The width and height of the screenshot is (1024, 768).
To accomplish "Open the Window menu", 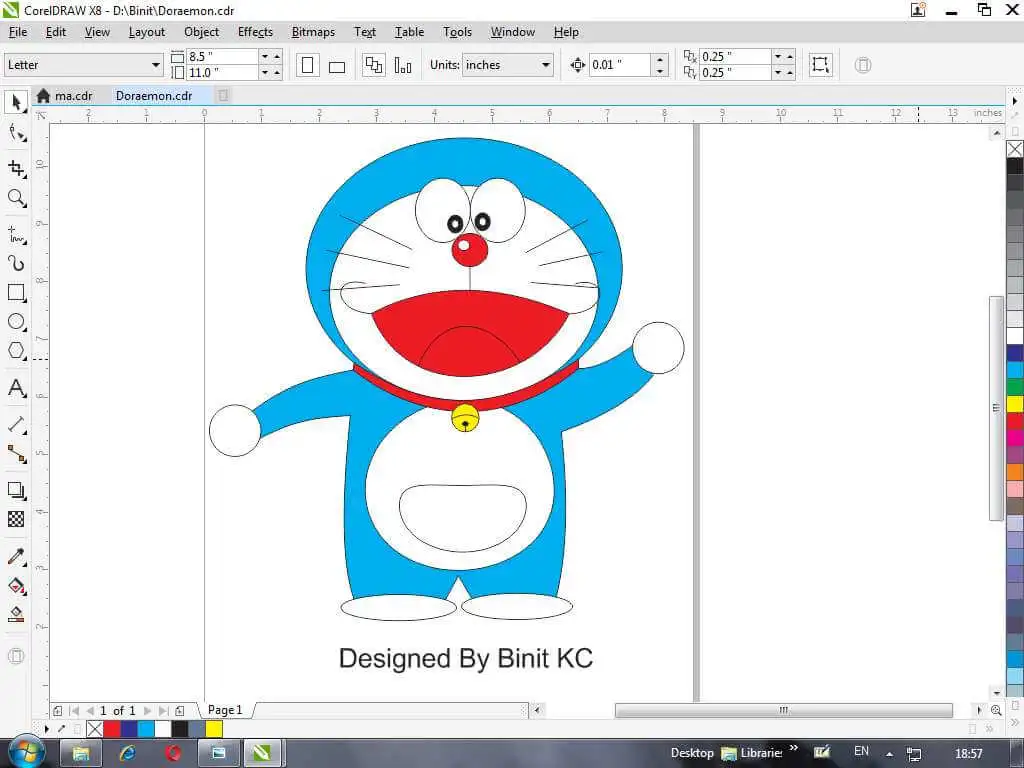I will [512, 31].
